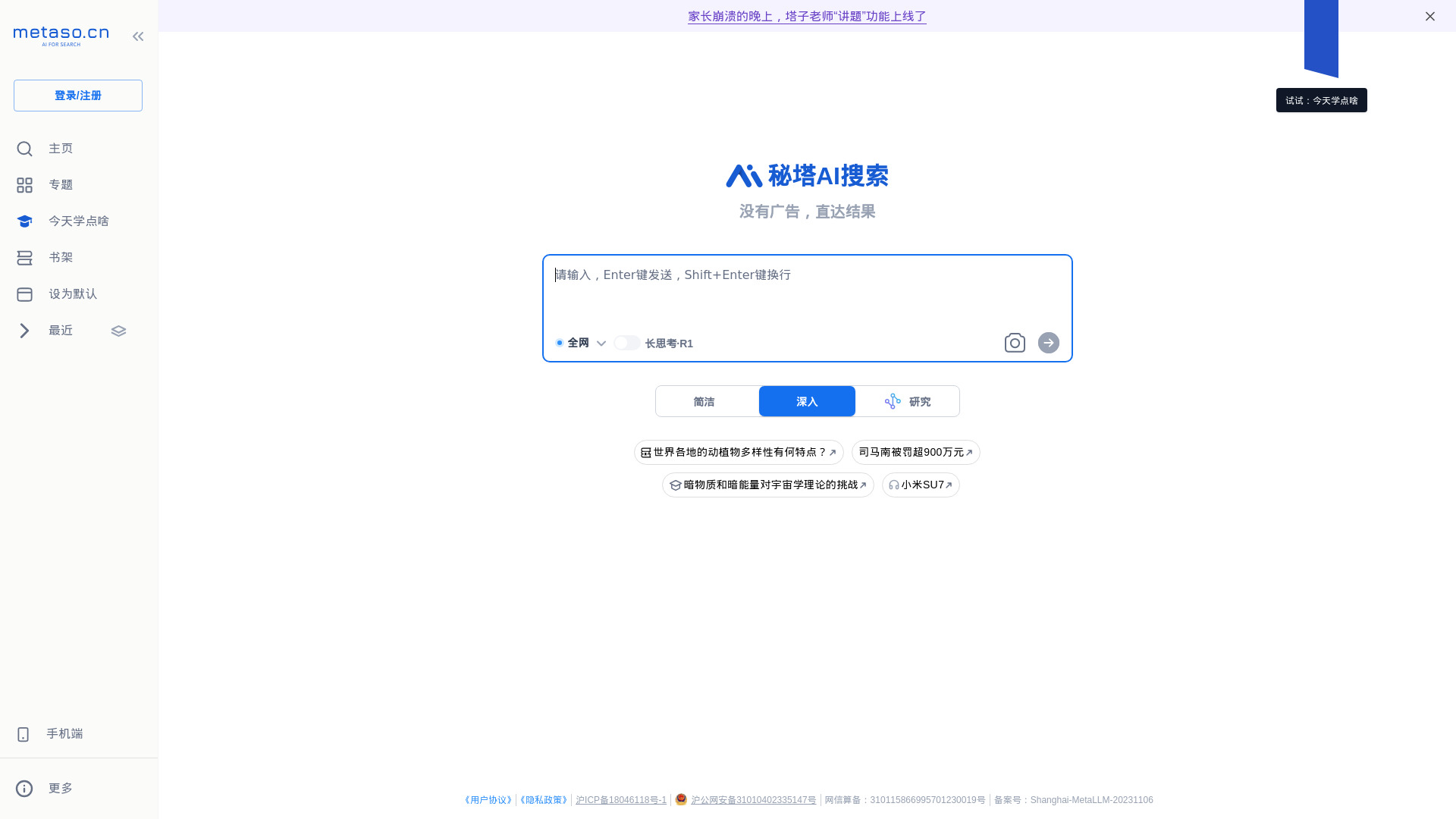This screenshot has height=819, width=1456.
Task: Click the blue bookmark ribbon
Action: (x=1321, y=38)
